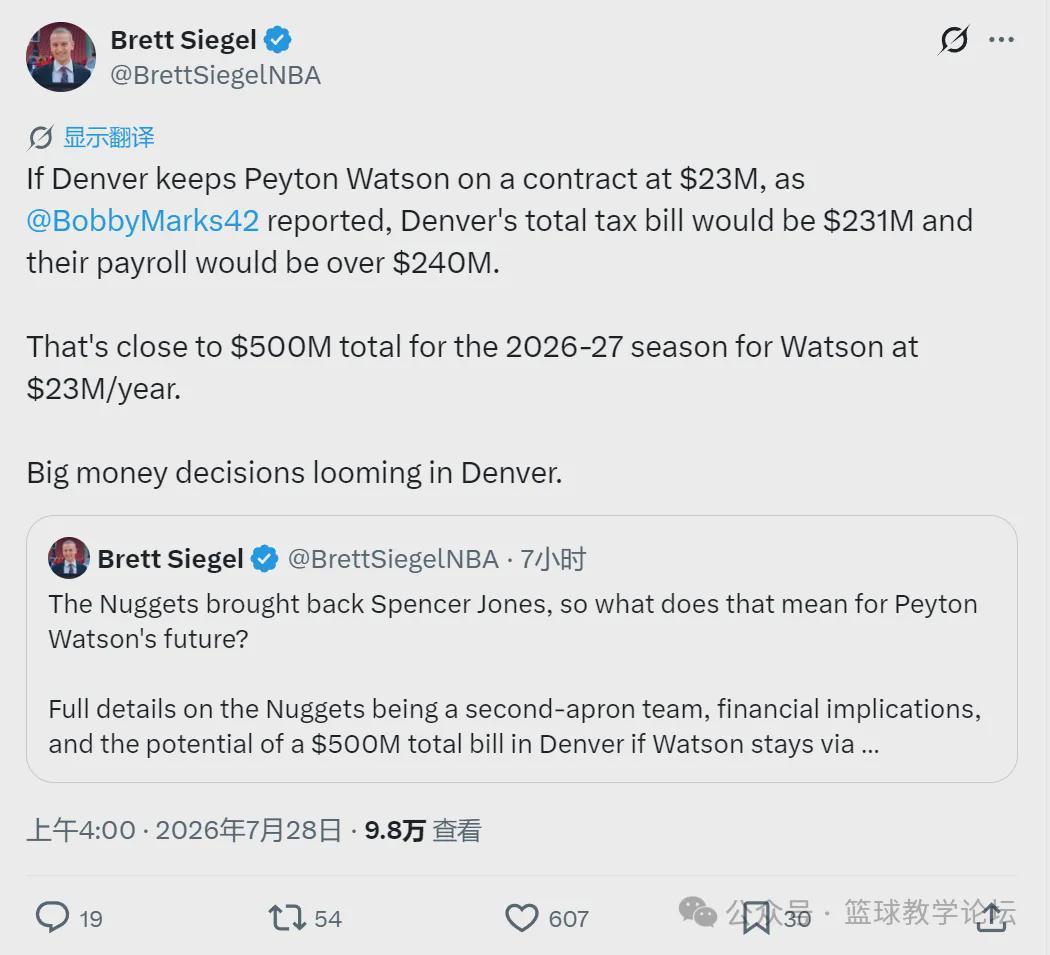Click the translate icon beside 显示翻译
Image resolution: width=1050 pixels, height=955 pixels.
pos(41,138)
